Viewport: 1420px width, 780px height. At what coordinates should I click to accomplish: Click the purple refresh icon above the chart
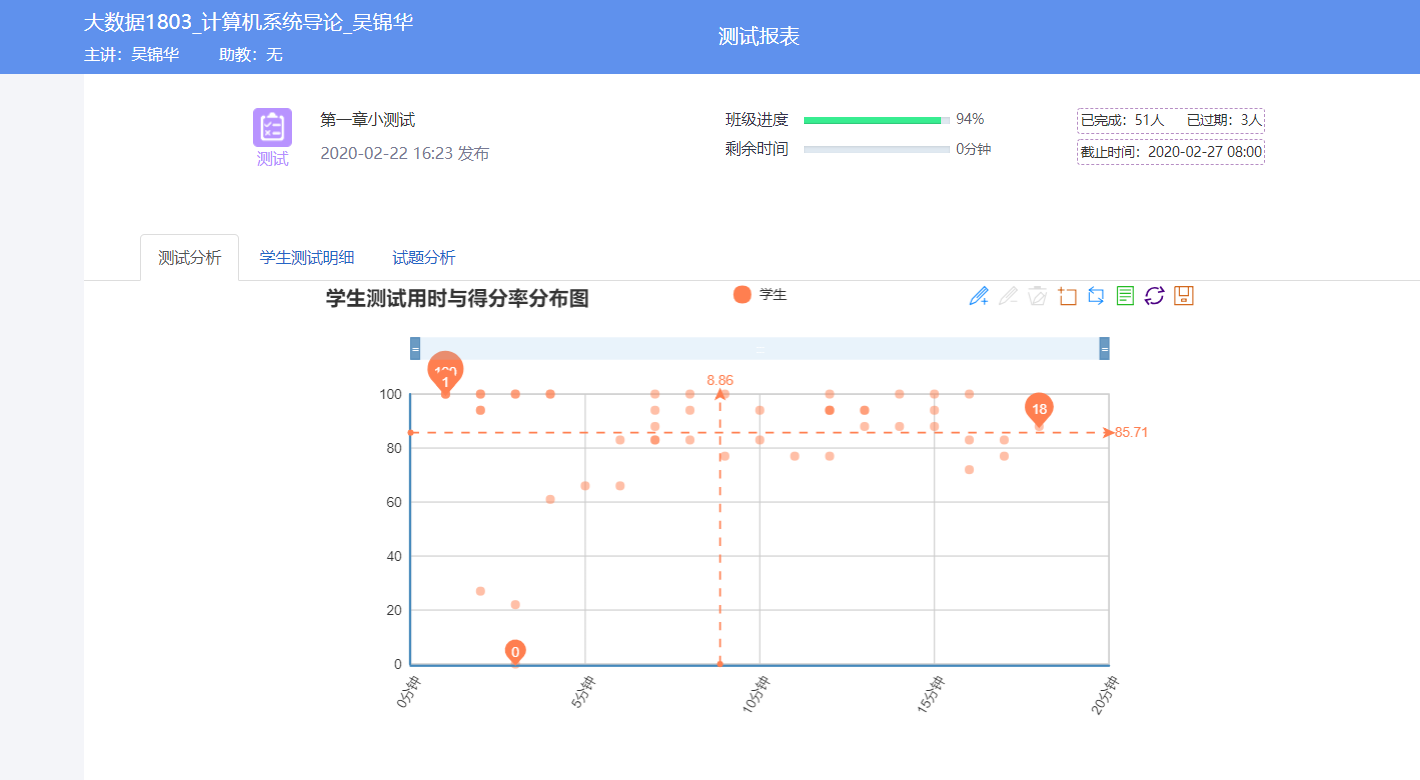click(1154, 295)
